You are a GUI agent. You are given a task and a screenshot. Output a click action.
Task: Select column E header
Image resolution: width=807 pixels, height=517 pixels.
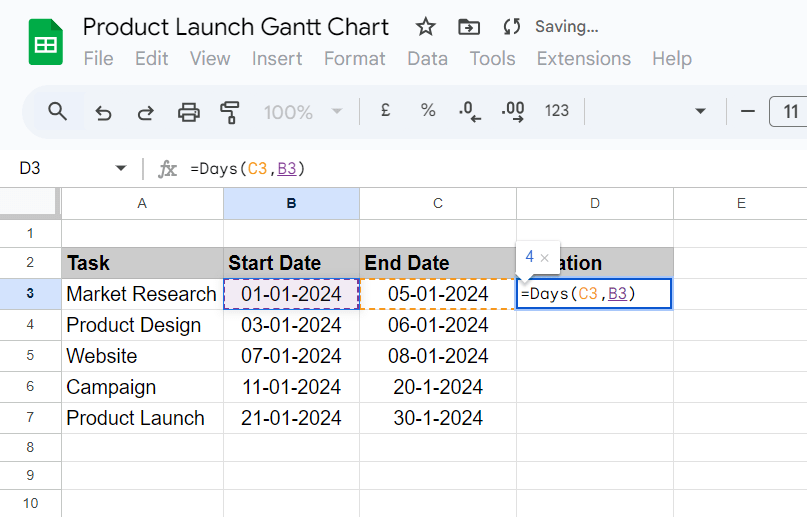pyautogui.click(x=741, y=203)
